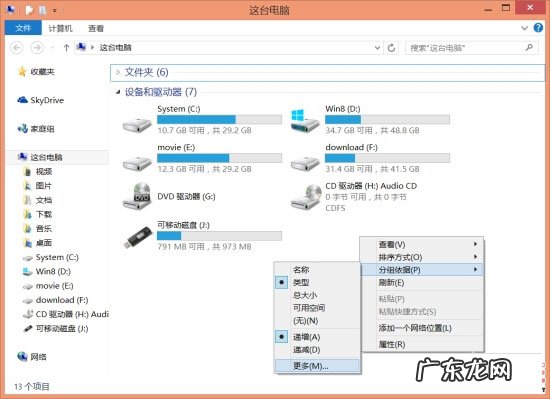The image size is (550, 399).
Task: Open the address bar history dropdown
Action: click(x=377, y=48)
